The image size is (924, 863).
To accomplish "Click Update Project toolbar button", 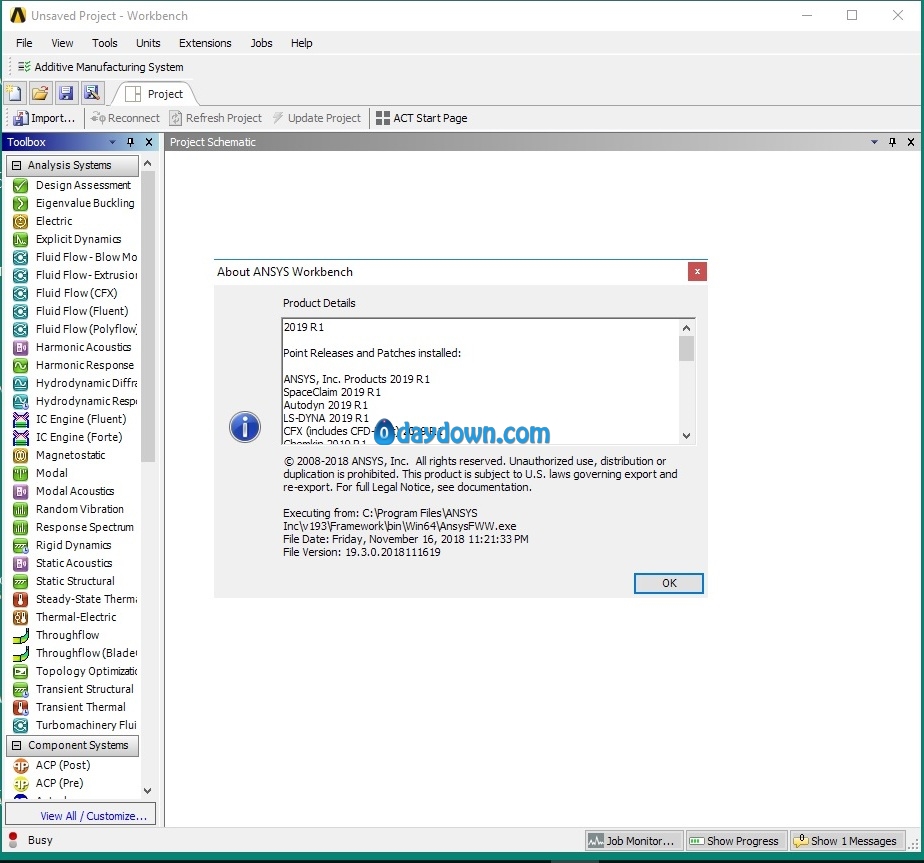I will coord(317,118).
